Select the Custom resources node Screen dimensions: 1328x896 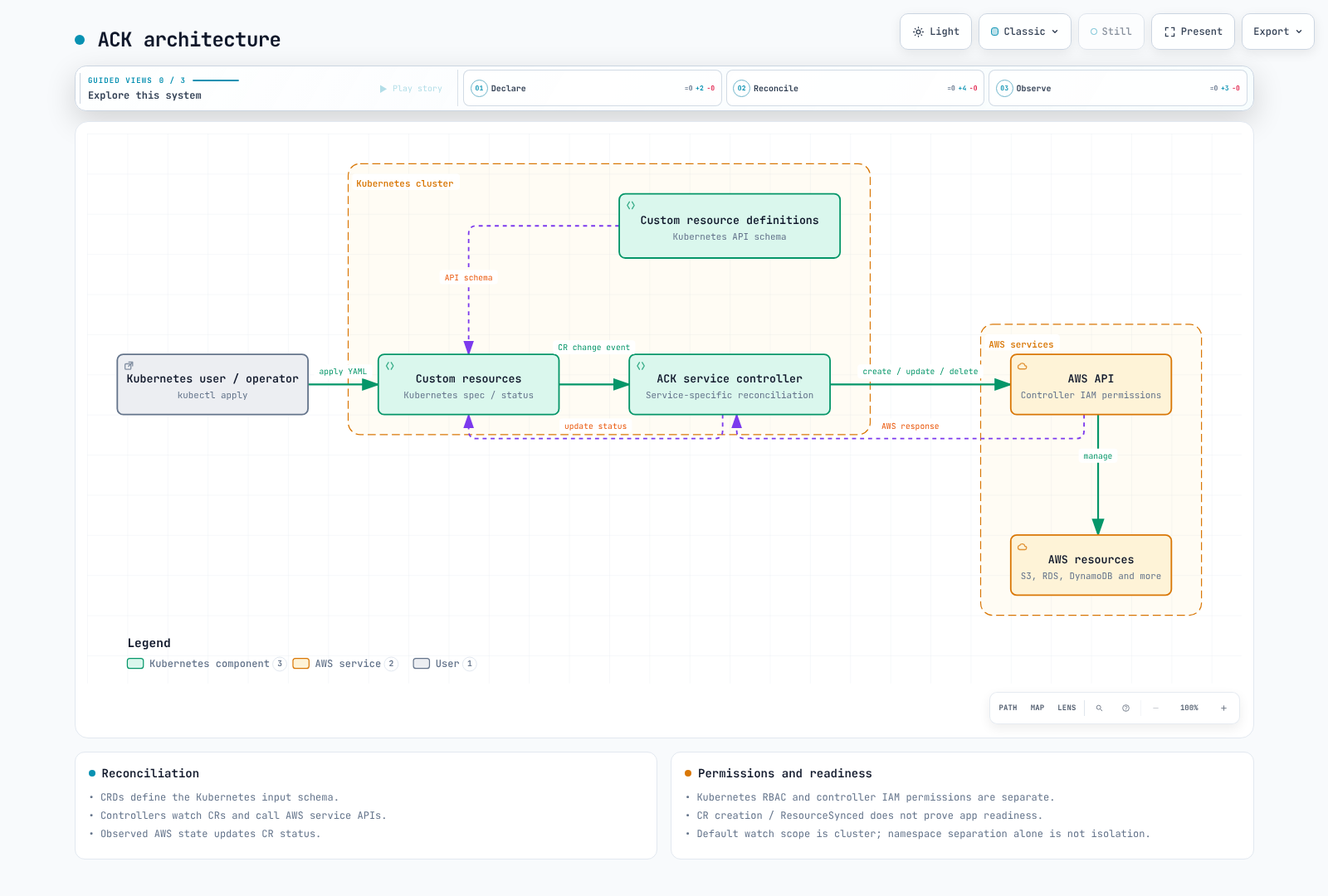469,385
